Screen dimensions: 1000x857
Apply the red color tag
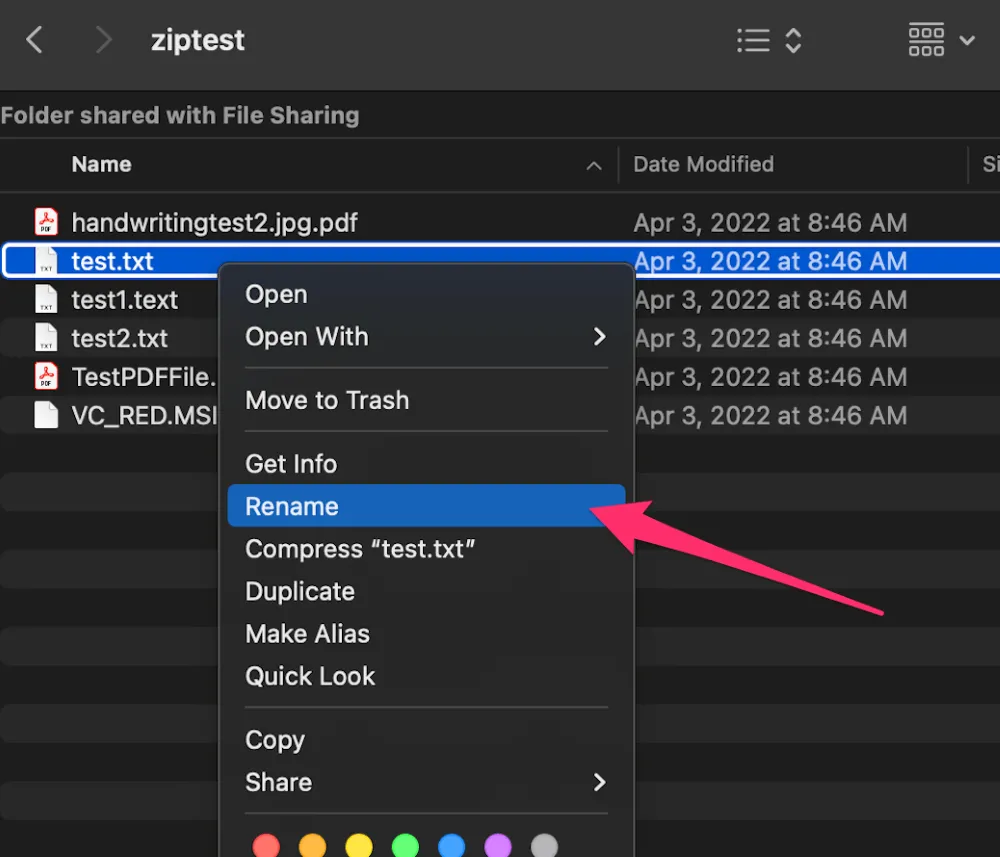click(x=266, y=846)
